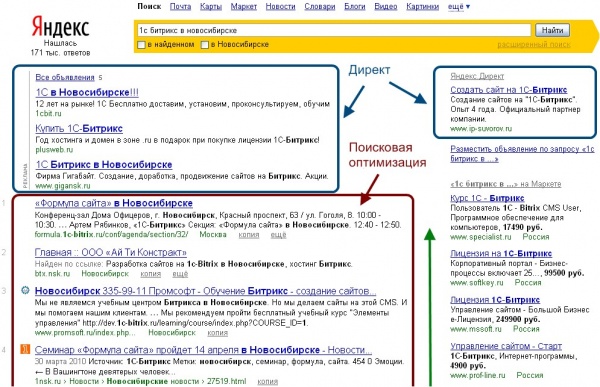600x387 pixels.
Task: Expand 'ещё' under the Ай Ти Констракт result
Action: (180, 274)
